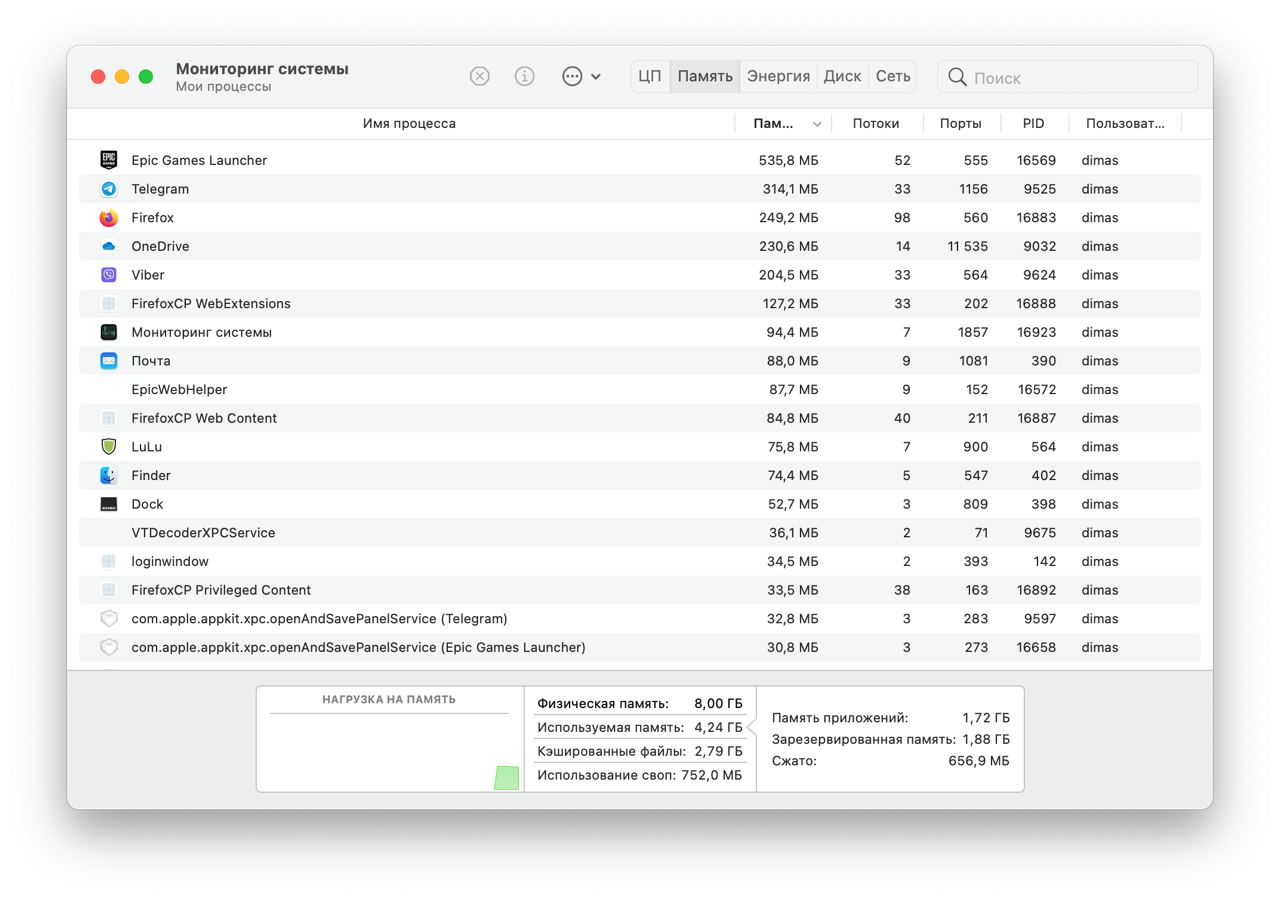The width and height of the screenshot is (1280, 898).
Task: Select the Память tab
Action: point(705,76)
